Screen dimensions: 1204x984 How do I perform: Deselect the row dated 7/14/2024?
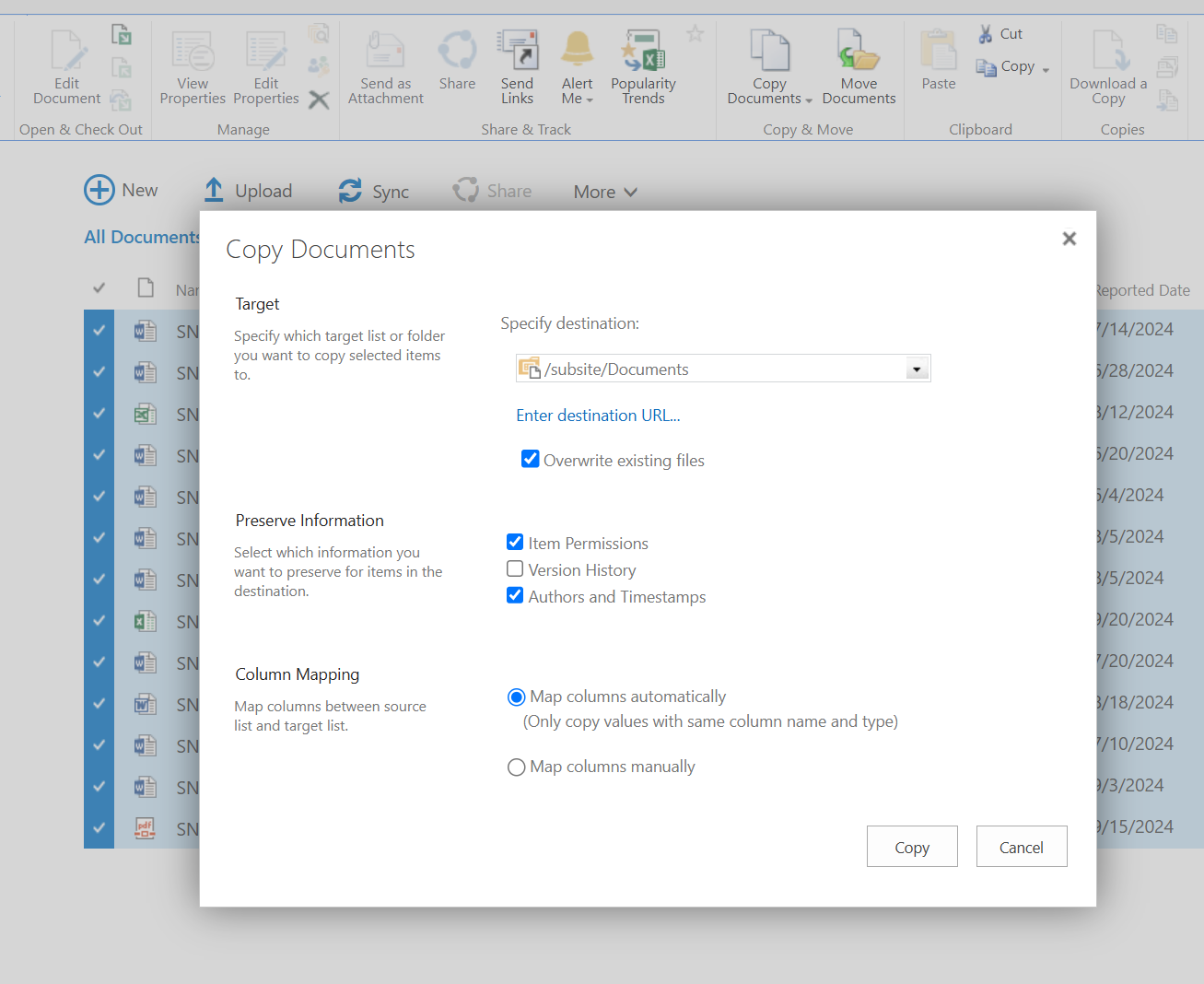tap(99, 330)
